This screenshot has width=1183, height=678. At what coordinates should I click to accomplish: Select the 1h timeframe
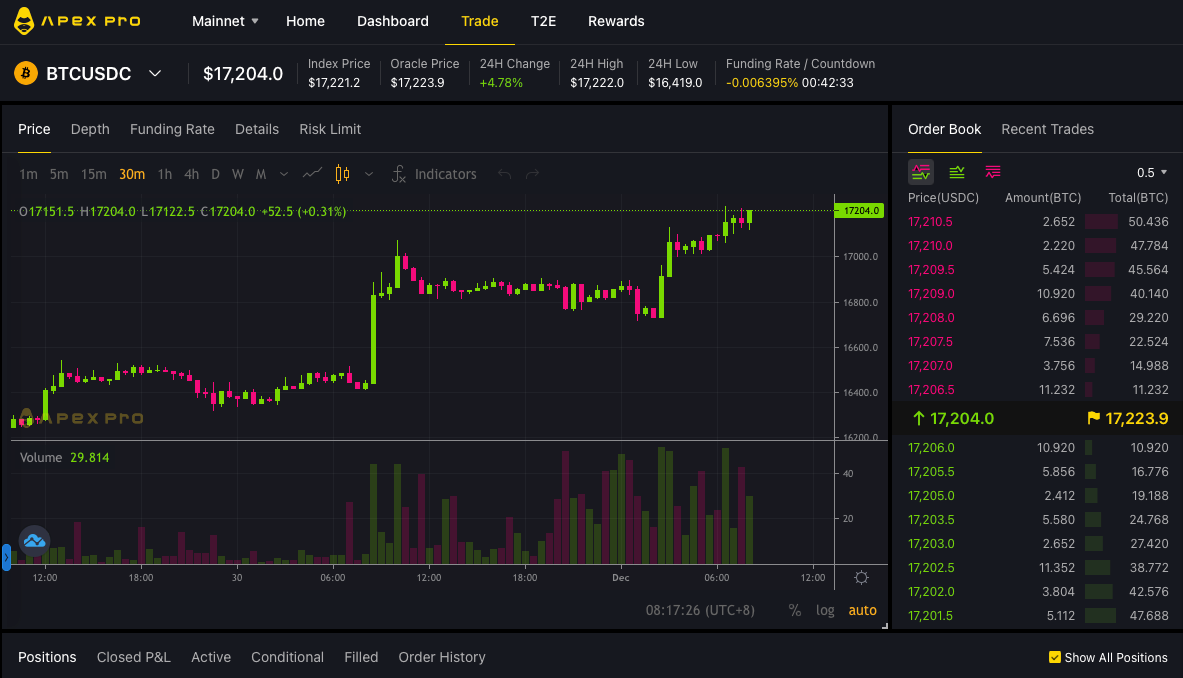coord(164,174)
